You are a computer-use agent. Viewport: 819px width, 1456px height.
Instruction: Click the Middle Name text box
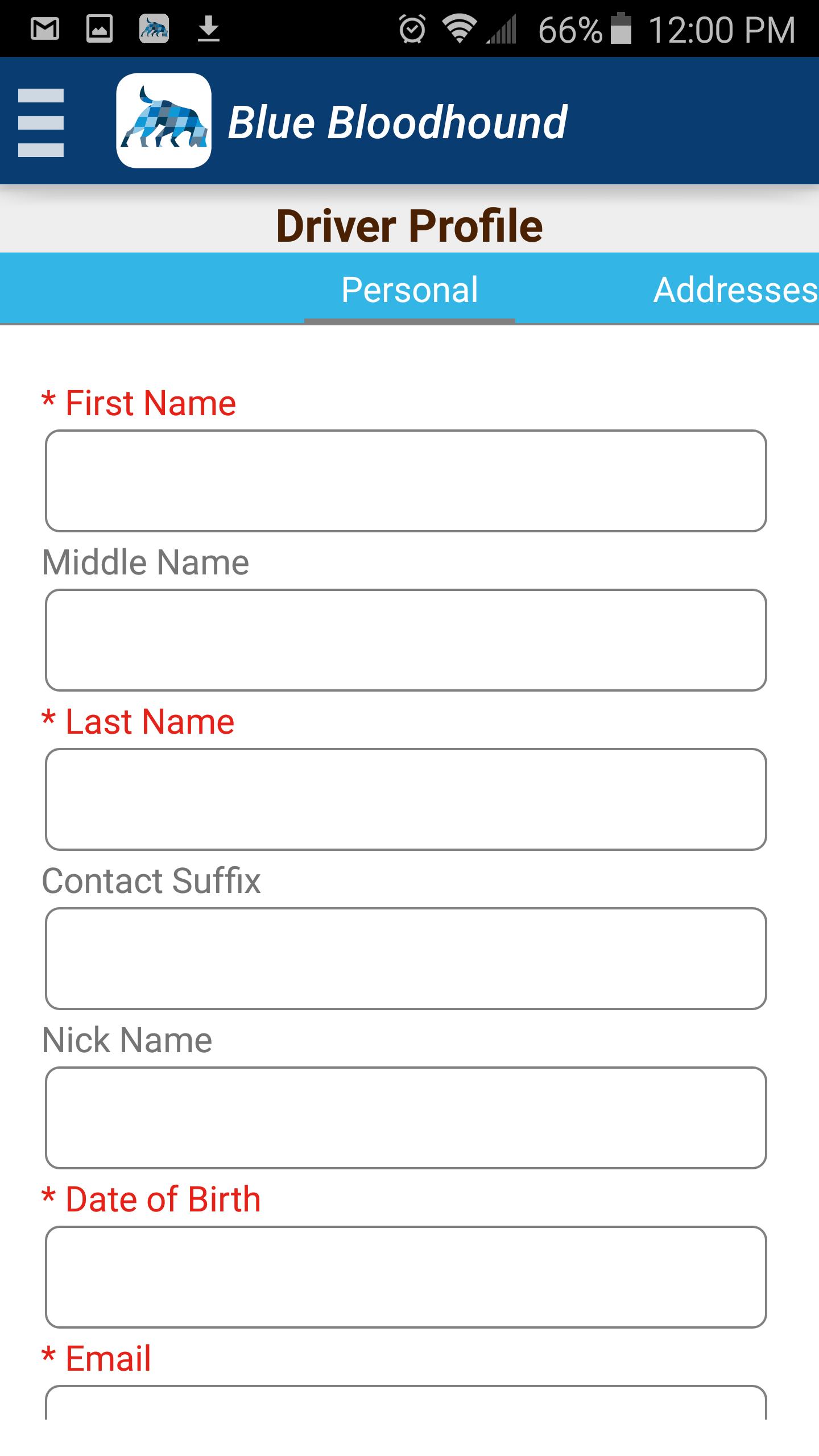406,640
